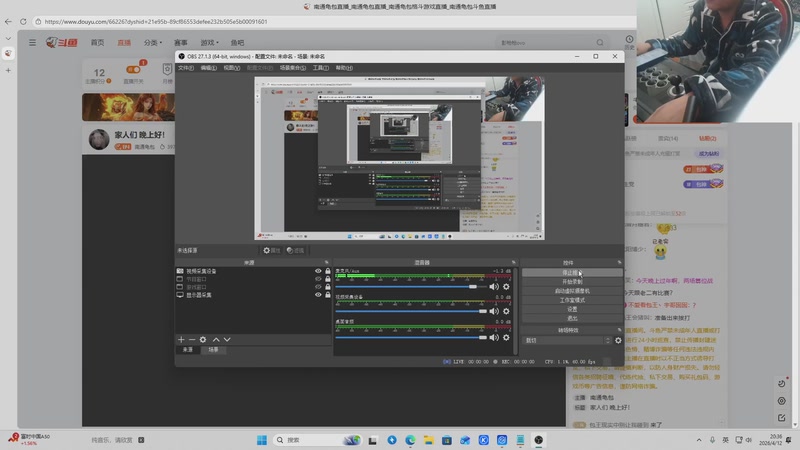Click OBS icon in the taskbar
Image resolution: width=800 pixels, height=450 pixels.
click(539, 440)
